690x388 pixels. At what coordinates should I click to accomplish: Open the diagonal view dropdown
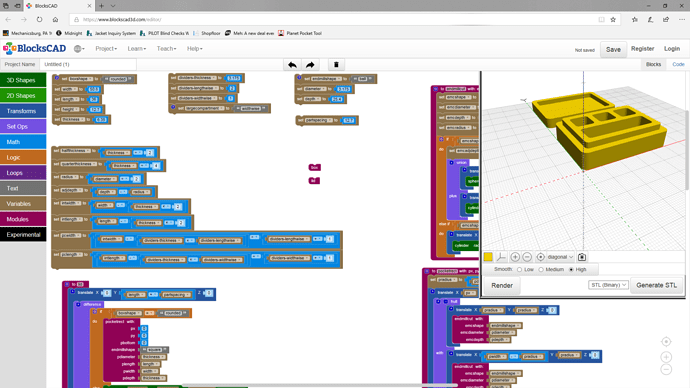pos(561,257)
